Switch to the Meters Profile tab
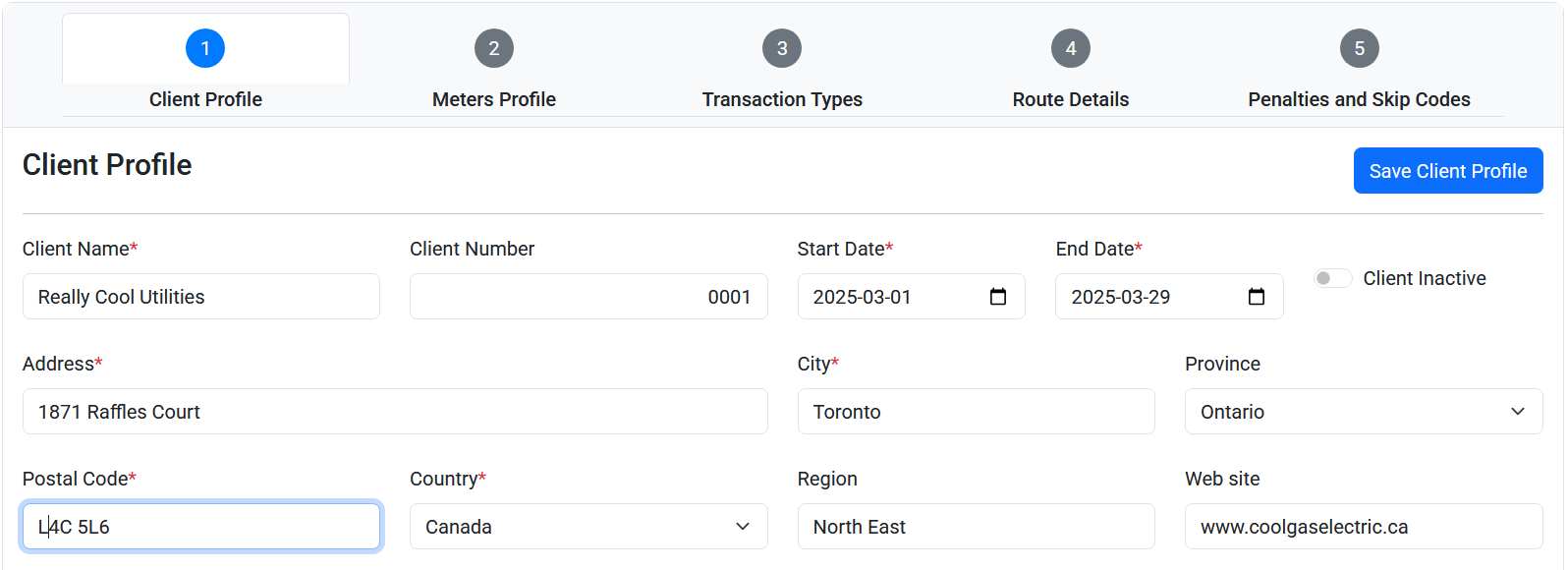Viewport: 1568px width, 570px height. [x=494, y=99]
